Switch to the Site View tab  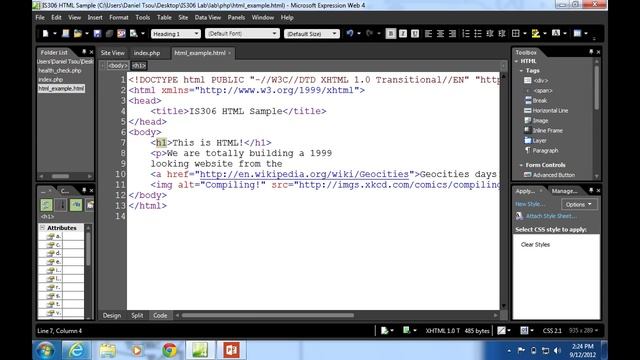(x=113, y=53)
